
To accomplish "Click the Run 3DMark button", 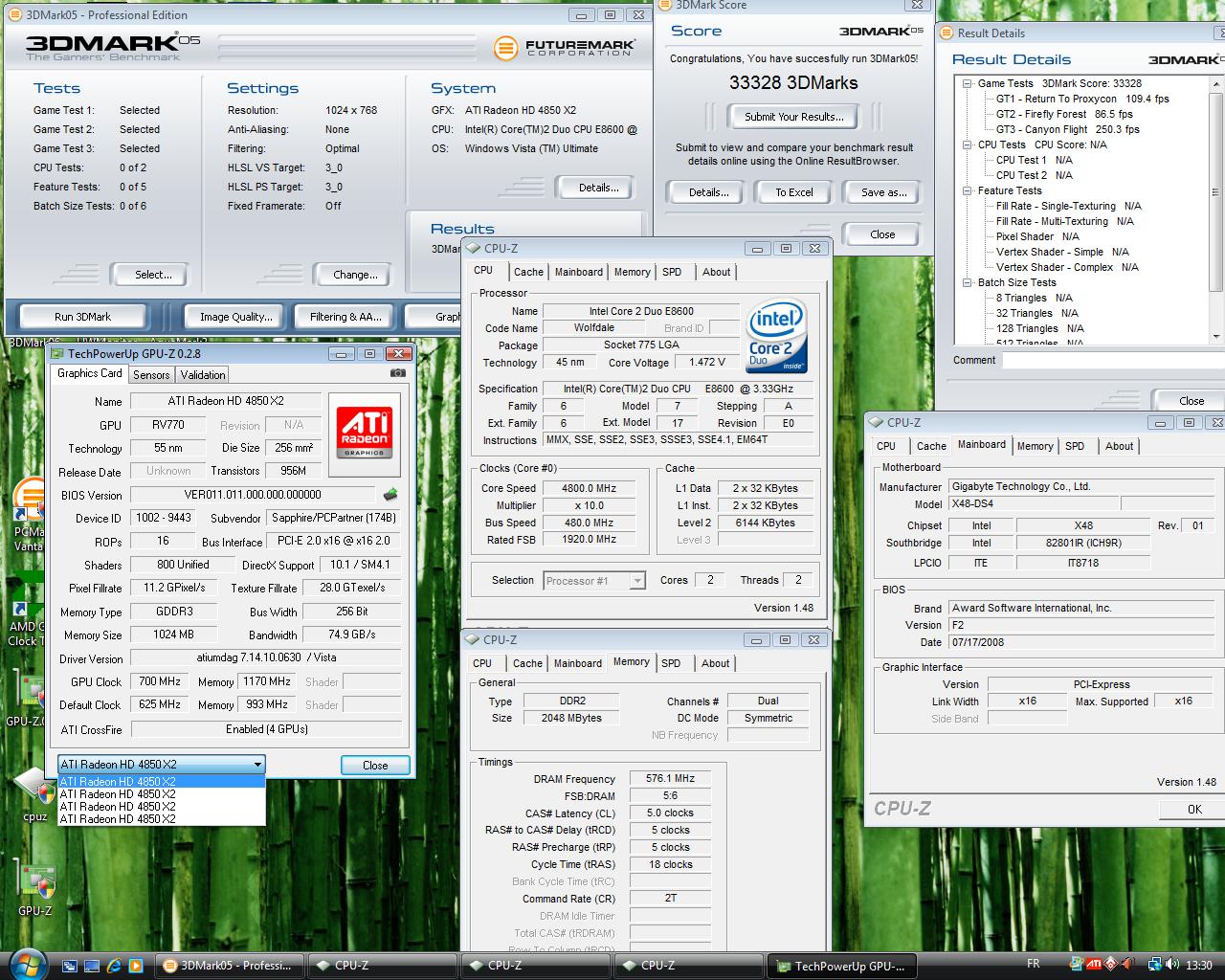I will point(82,317).
